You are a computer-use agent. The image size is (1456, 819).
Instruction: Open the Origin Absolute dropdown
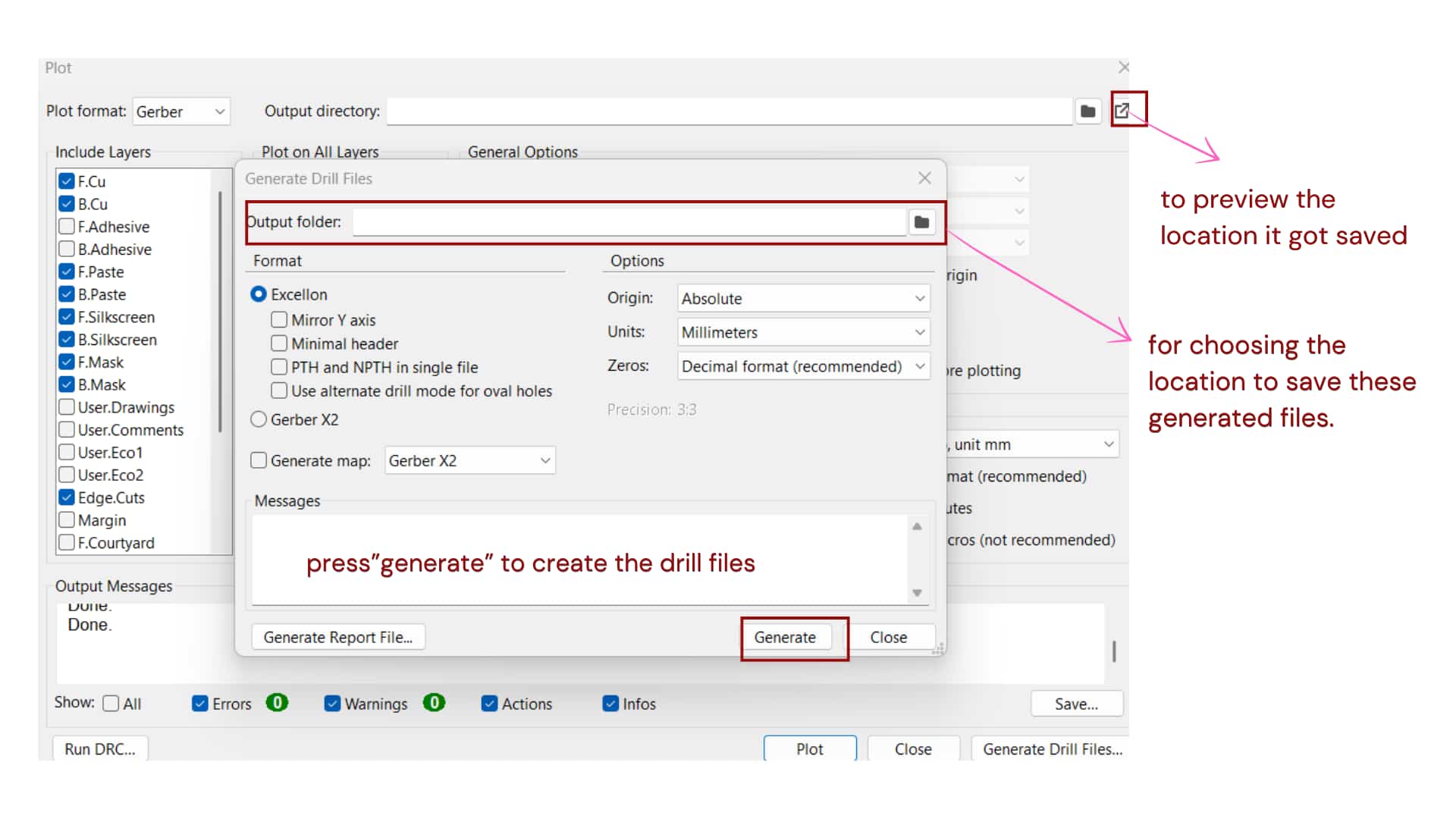(x=803, y=299)
